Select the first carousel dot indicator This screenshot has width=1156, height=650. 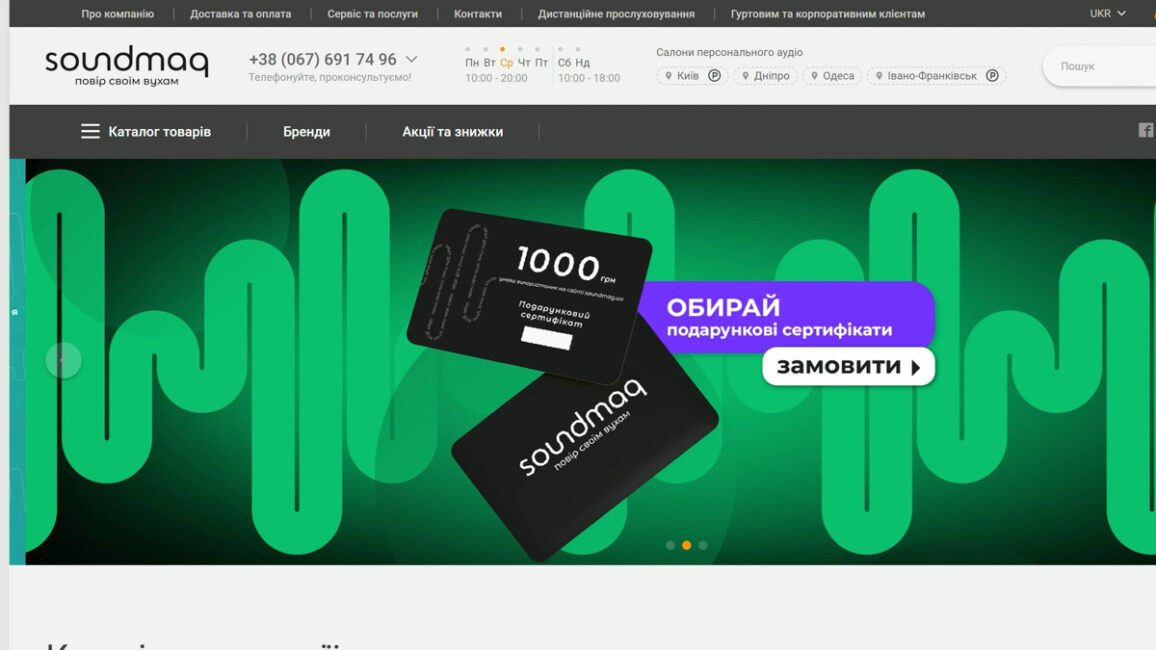pos(670,545)
